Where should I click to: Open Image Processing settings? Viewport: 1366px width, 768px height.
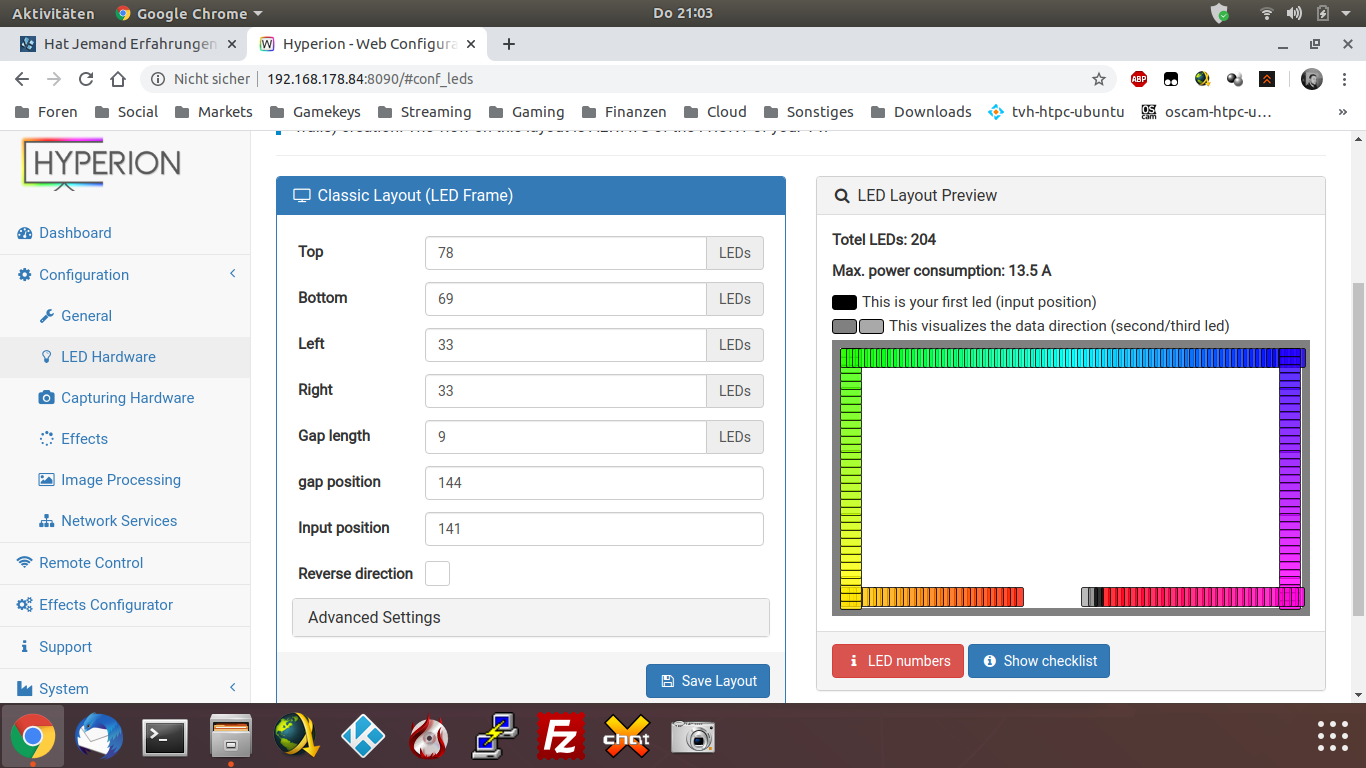click(110, 480)
